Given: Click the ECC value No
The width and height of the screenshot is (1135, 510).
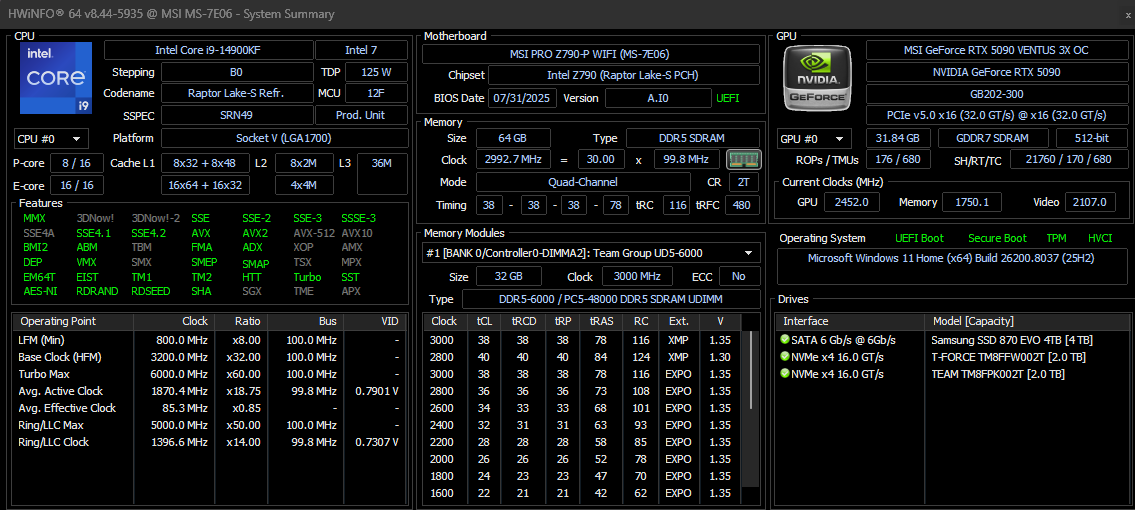Looking at the screenshot, I should click(738, 276).
